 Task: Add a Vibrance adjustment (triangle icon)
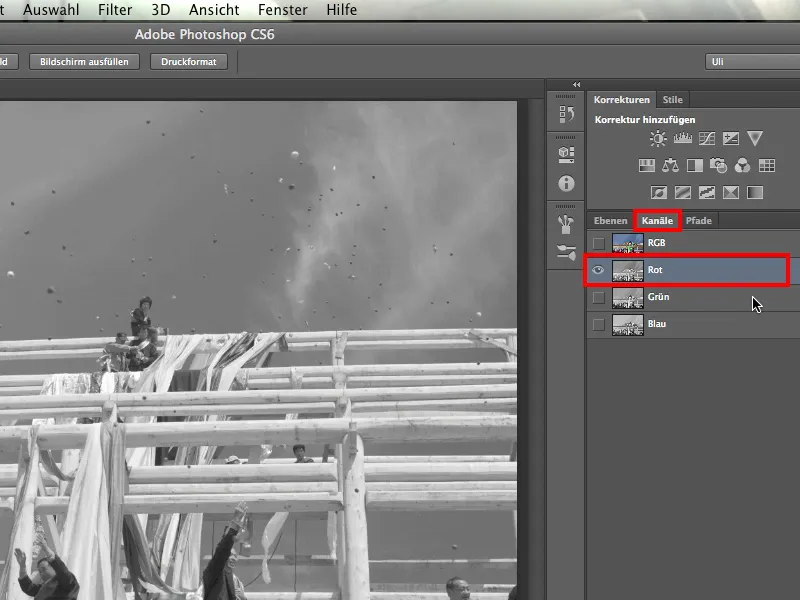point(755,138)
